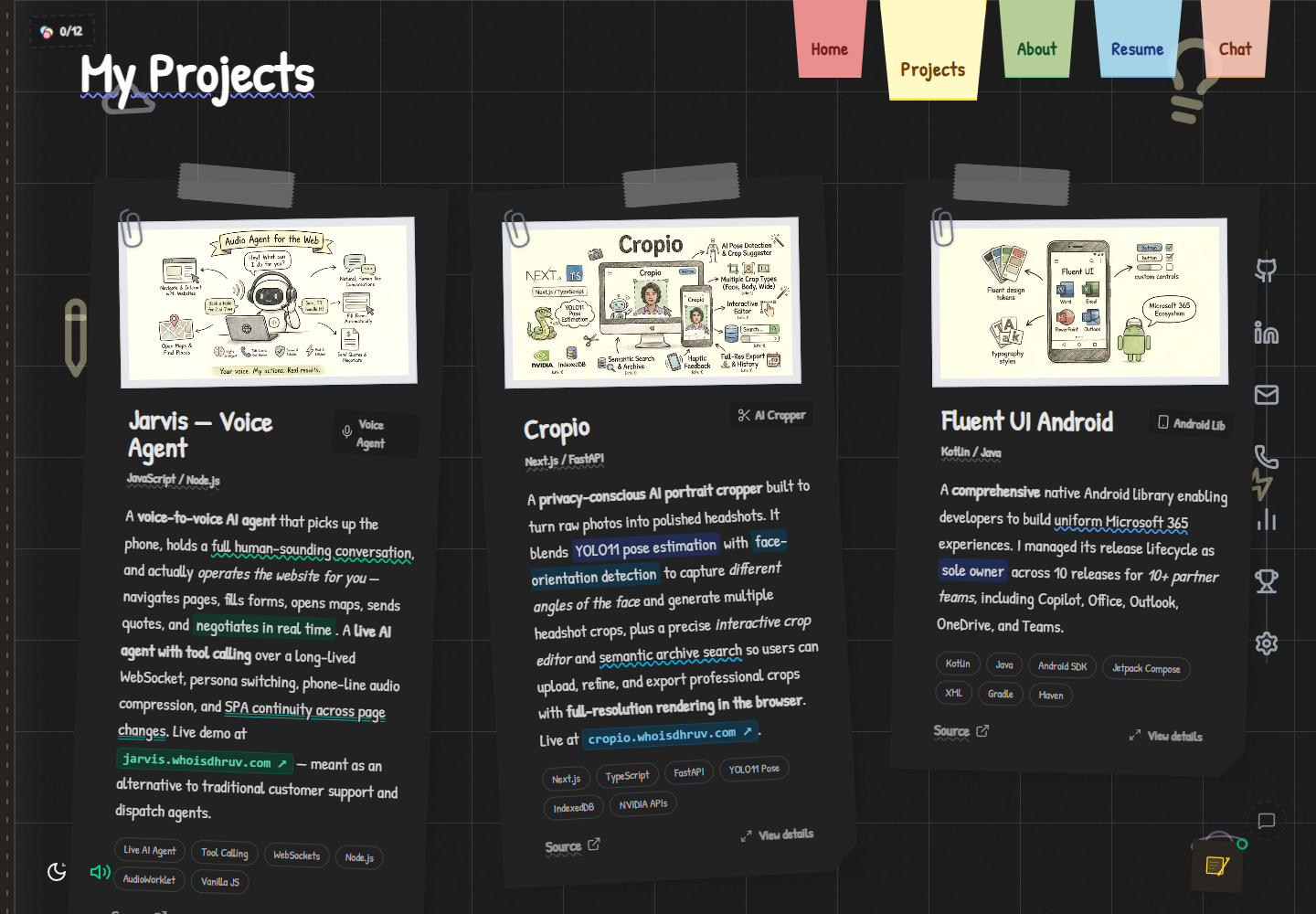Open the GitHub profile icon
The image size is (1316, 914).
1266,270
